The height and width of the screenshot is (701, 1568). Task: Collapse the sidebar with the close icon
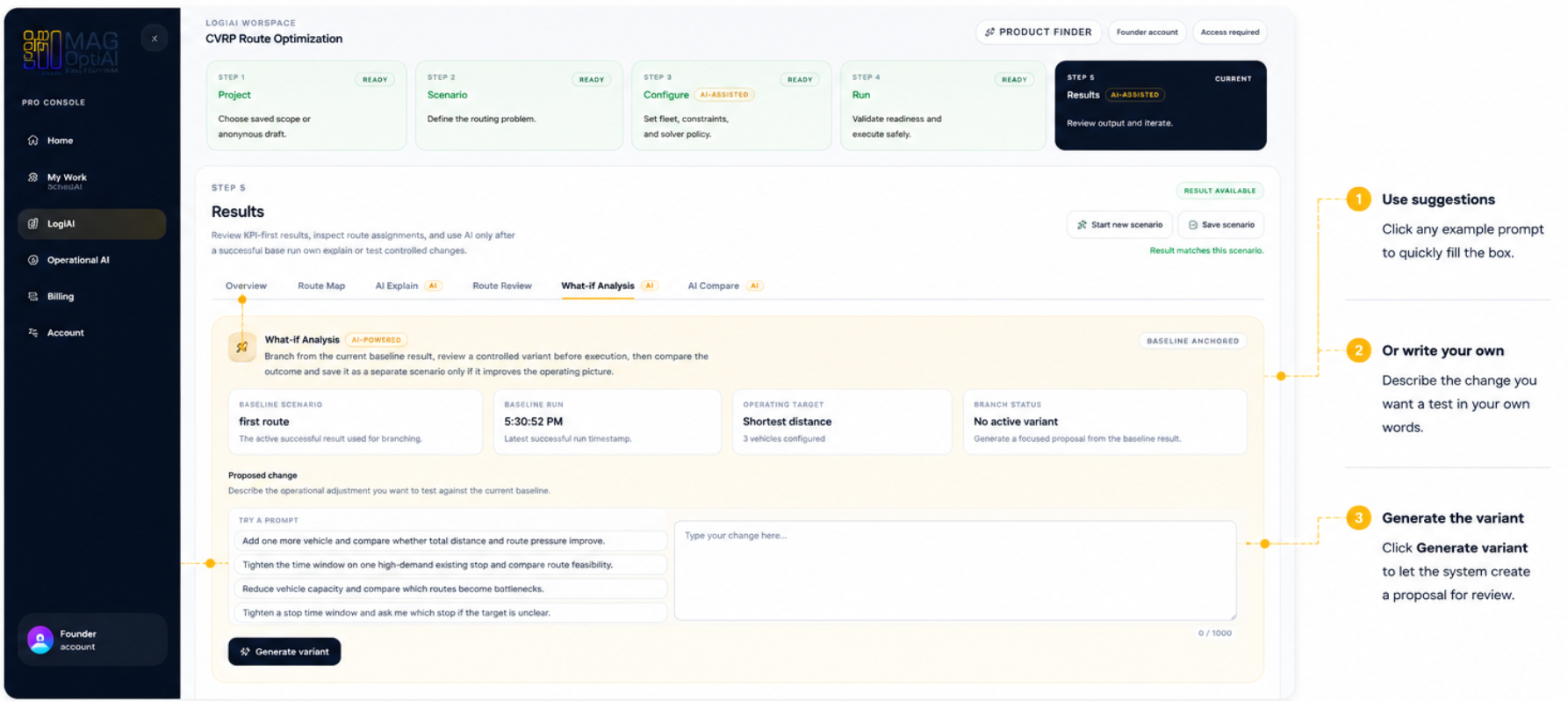155,39
